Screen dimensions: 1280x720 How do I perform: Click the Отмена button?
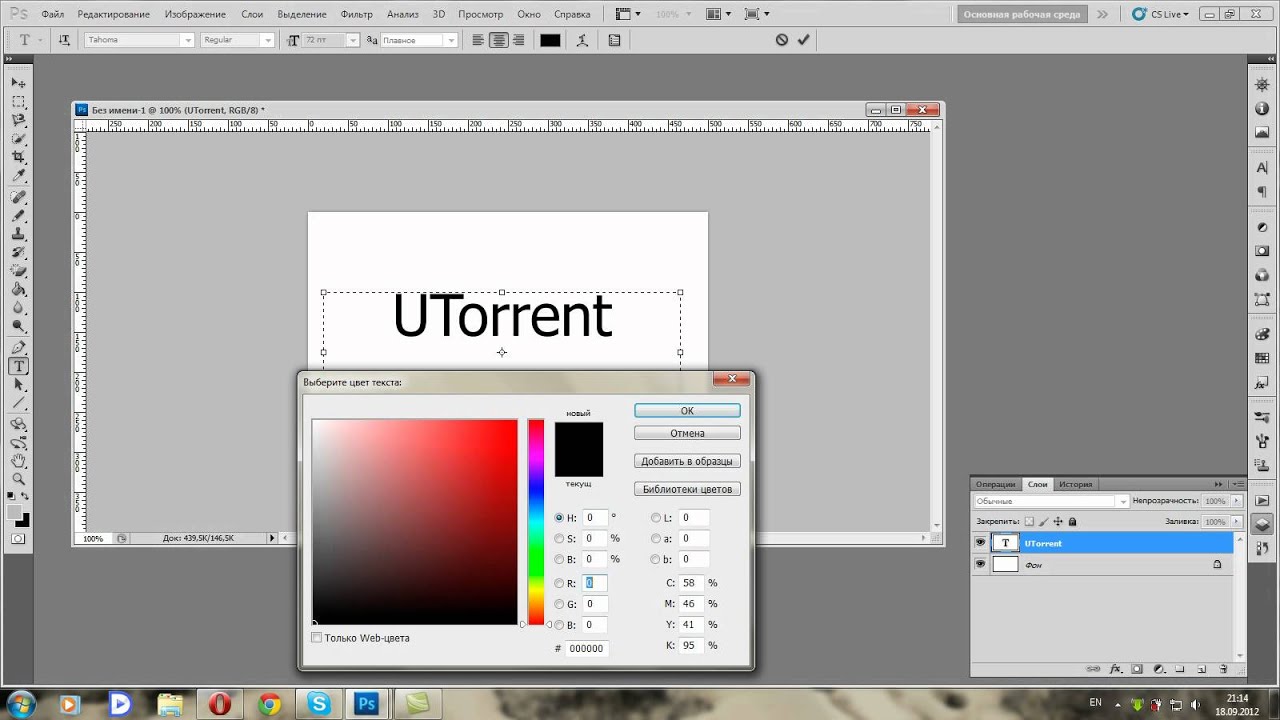coord(687,433)
